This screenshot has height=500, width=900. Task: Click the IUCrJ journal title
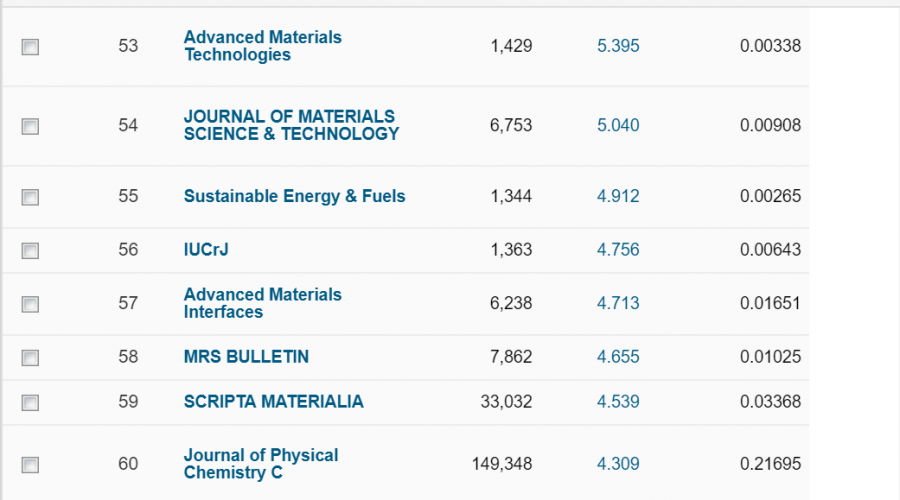tap(206, 250)
